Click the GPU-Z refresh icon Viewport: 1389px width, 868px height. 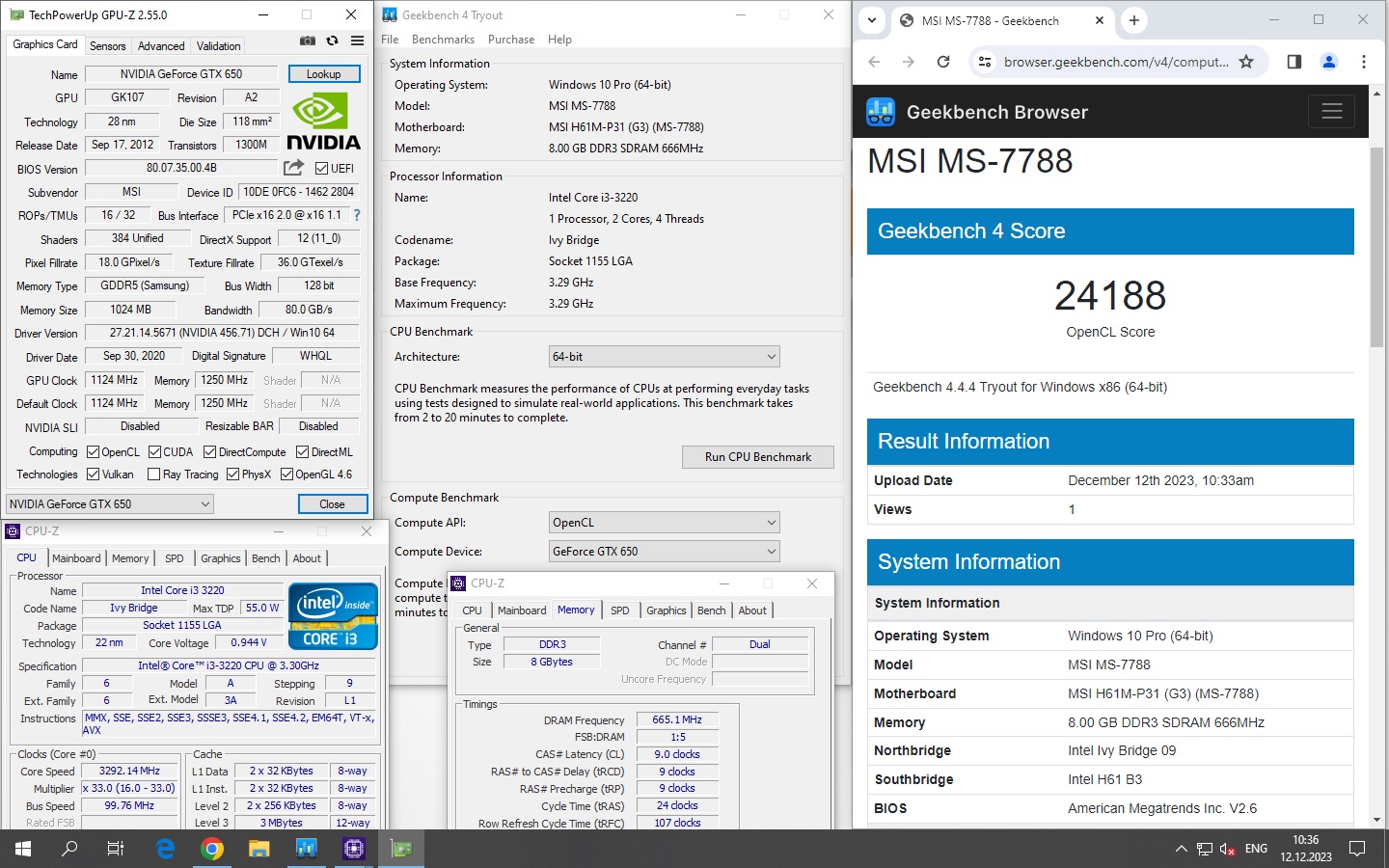(x=332, y=41)
